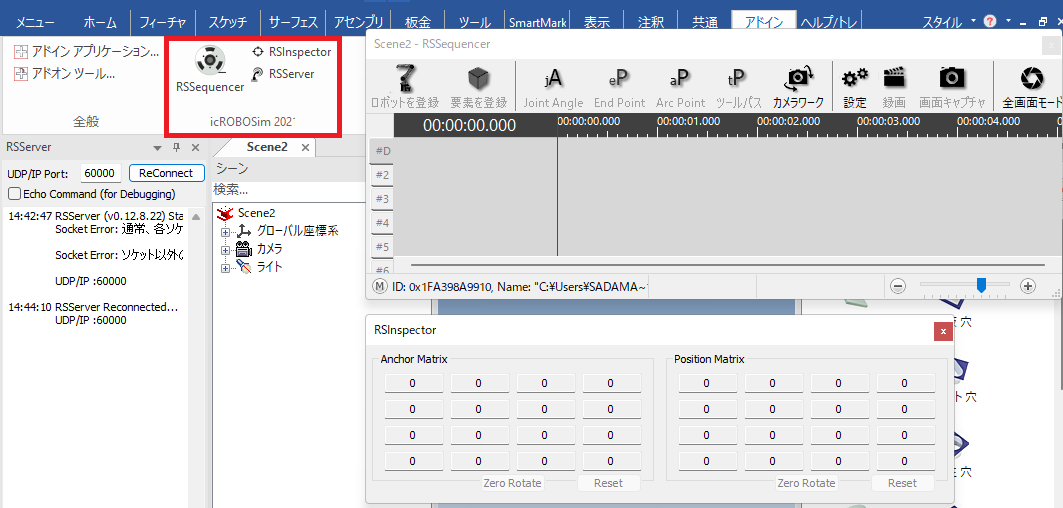This screenshot has width=1063, height=508.
Task: Click ロボットを登録 robot arm icon
Action: (x=405, y=77)
